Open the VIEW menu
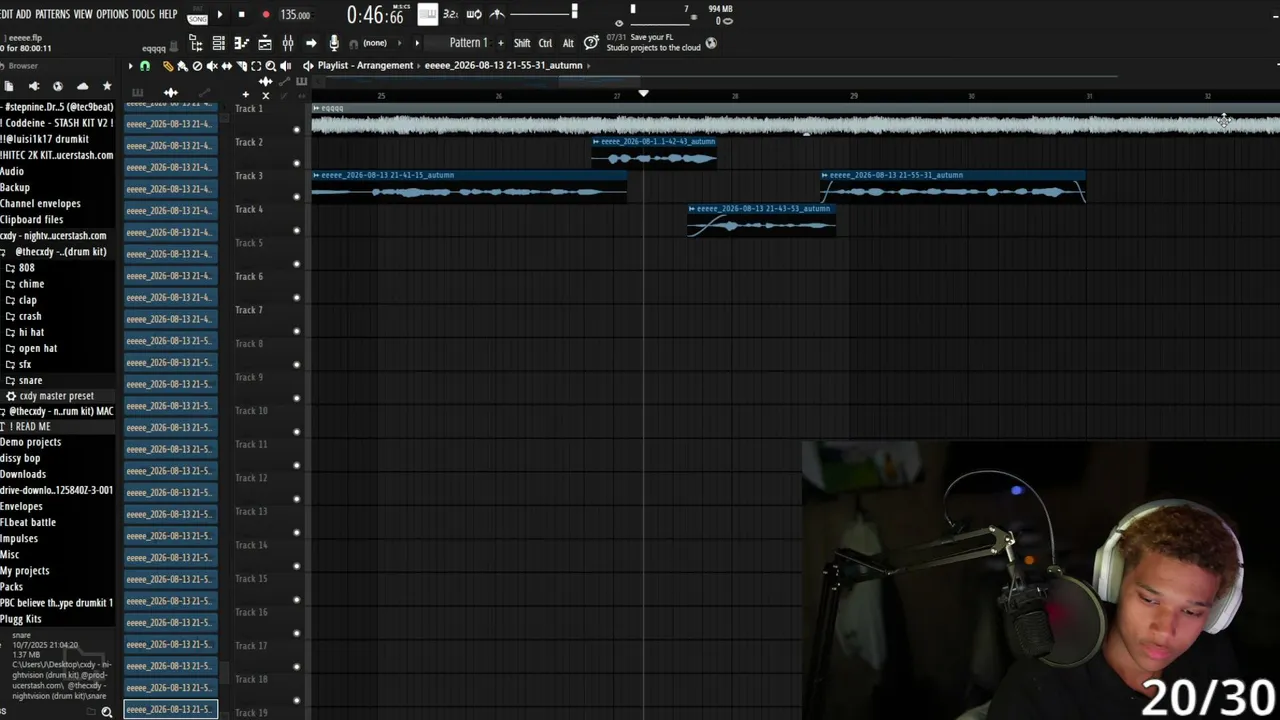1280x720 pixels. pyautogui.click(x=83, y=14)
